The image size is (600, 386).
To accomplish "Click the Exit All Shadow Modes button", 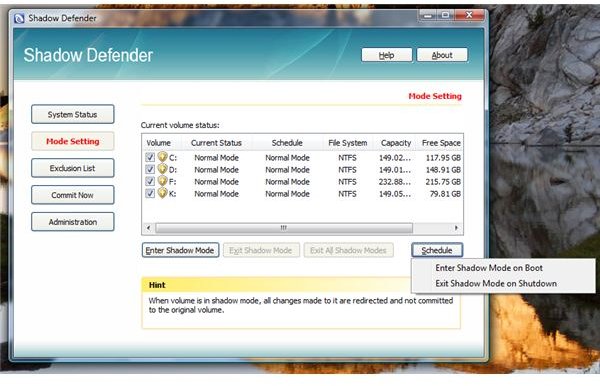I will 349,250.
